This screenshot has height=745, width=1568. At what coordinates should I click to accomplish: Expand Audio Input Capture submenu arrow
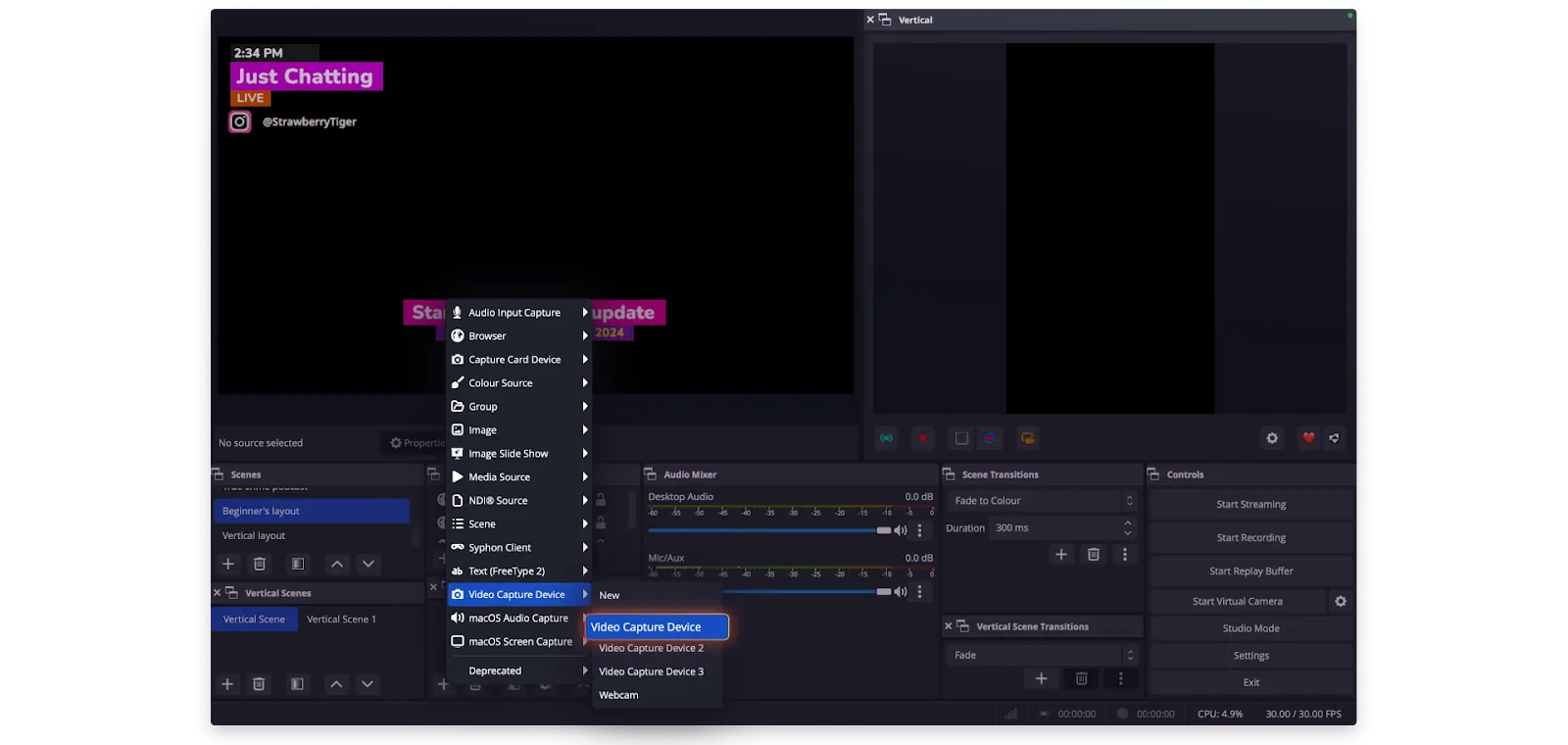coord(585,313)
